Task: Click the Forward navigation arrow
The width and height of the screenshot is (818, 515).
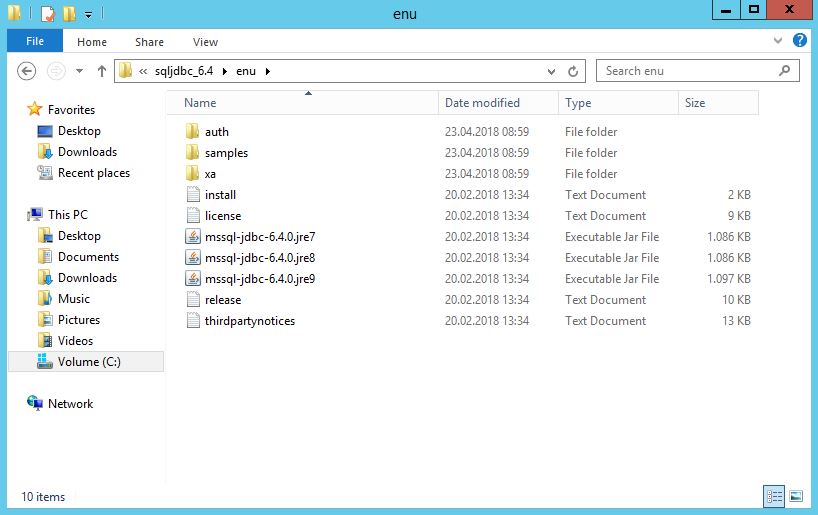Action: point(56,71)
